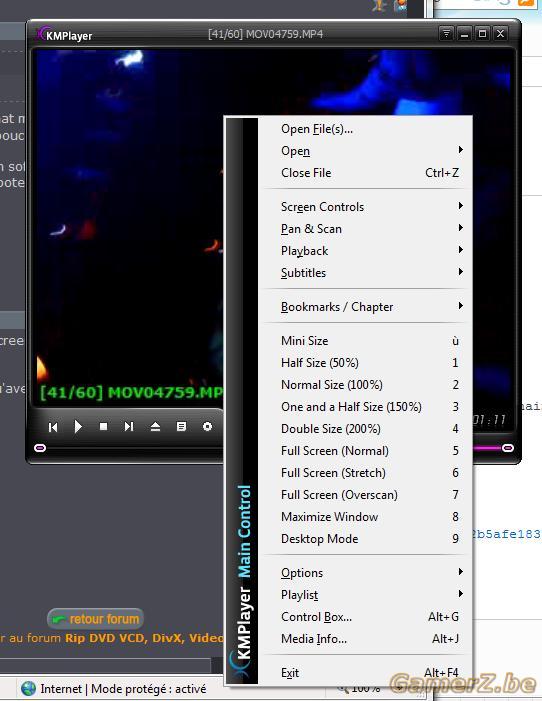Select Mini Size menu entry
This screenshot has width=542, height=701.
coord(365,341)
